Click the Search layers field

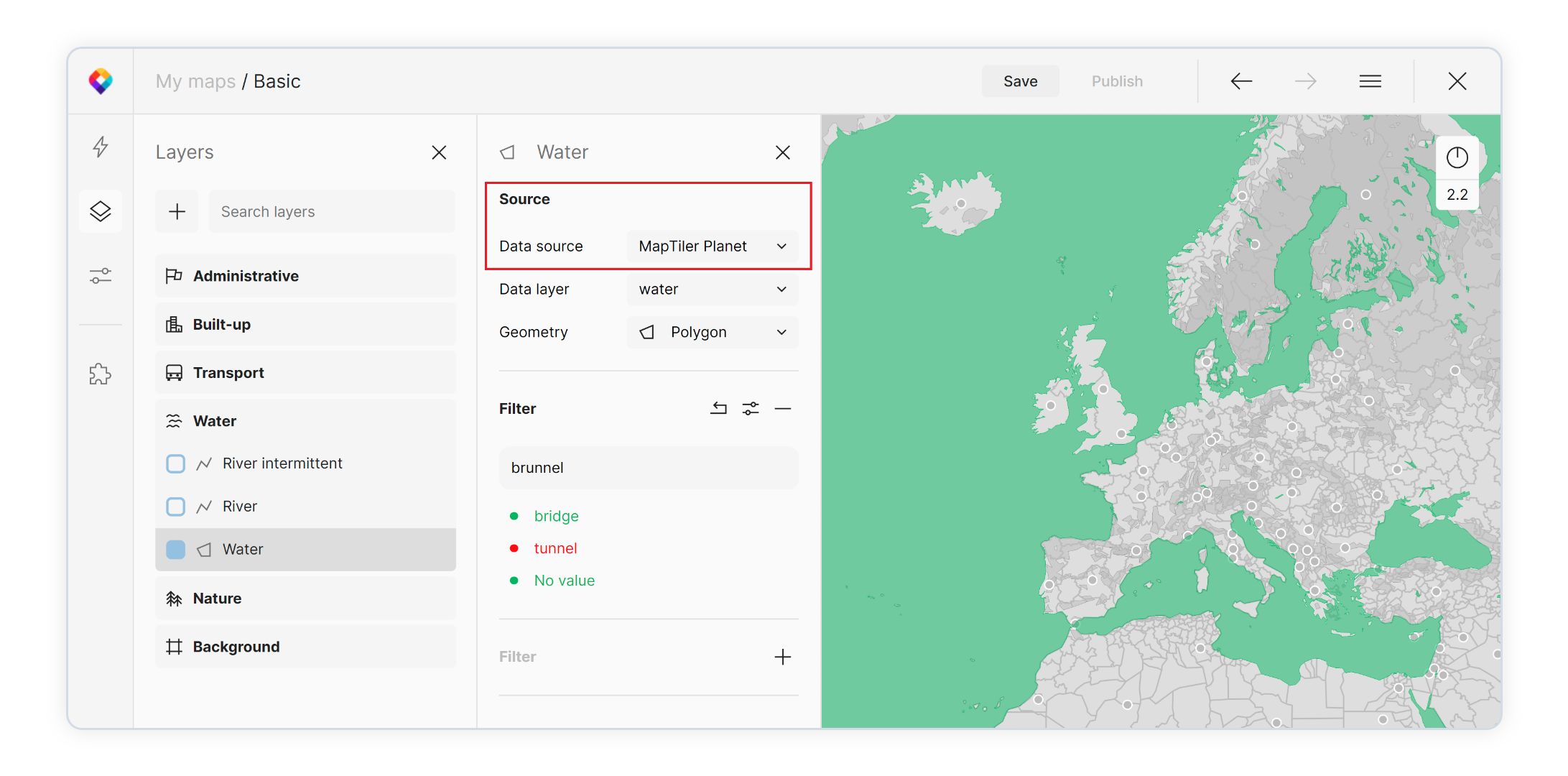click(x=332, y=211)
